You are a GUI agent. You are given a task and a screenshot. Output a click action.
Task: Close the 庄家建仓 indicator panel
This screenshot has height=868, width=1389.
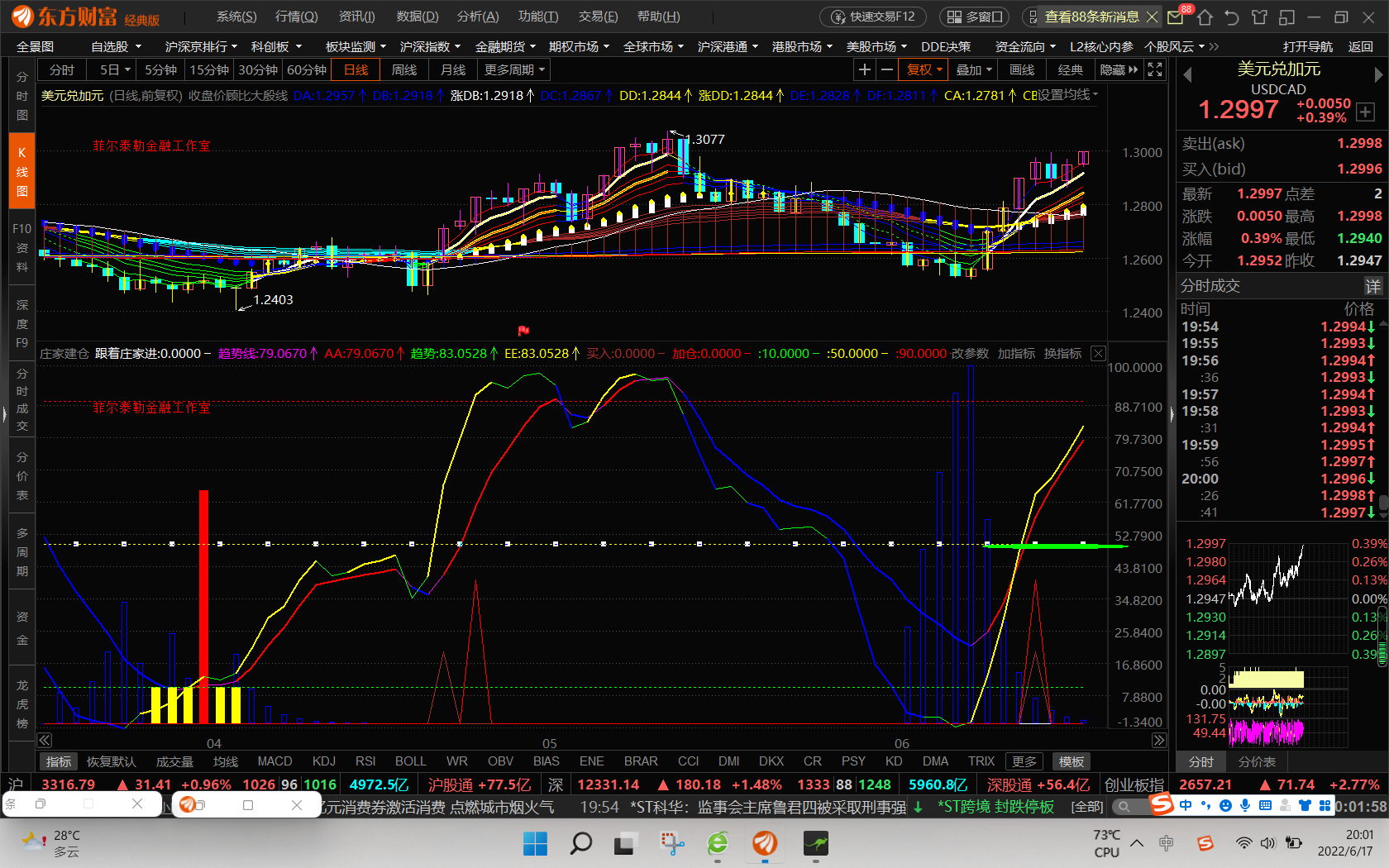coord(1098,353)
